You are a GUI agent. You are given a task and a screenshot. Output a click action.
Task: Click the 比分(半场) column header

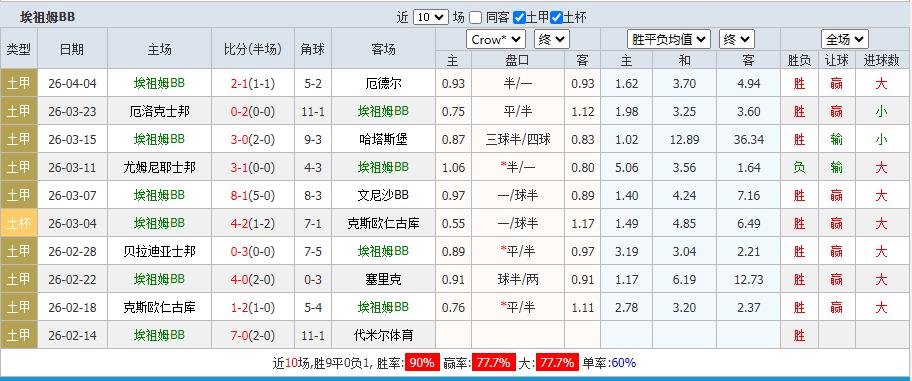(252, 49)
